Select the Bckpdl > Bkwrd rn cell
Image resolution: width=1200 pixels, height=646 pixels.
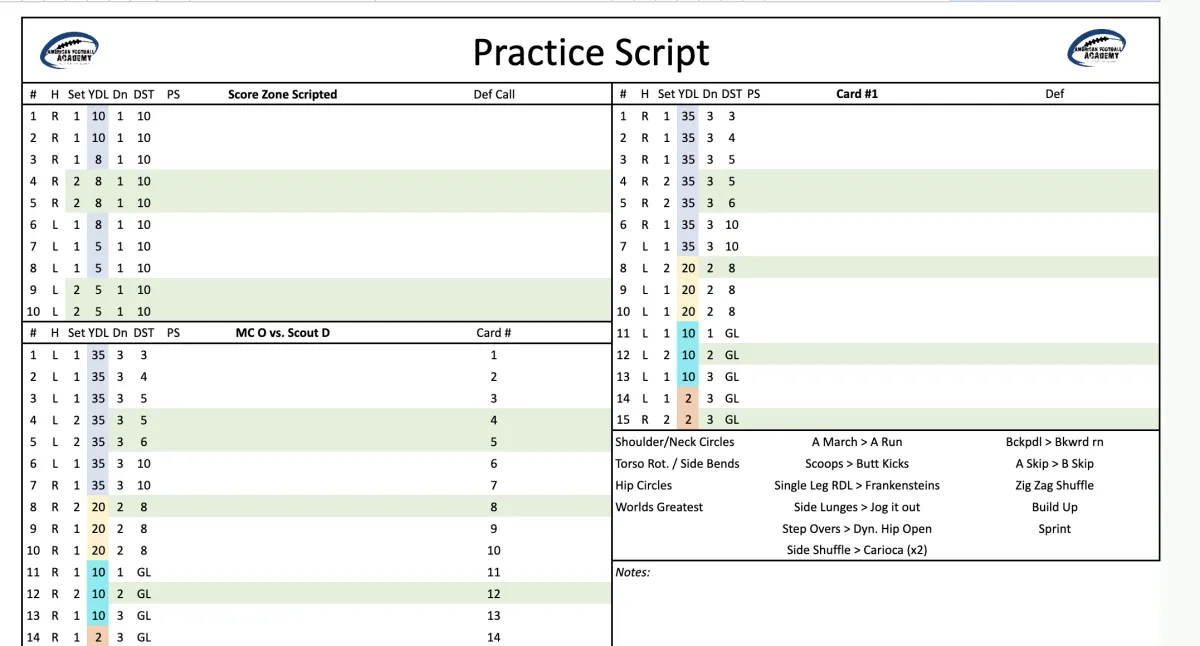(1054, 442)
